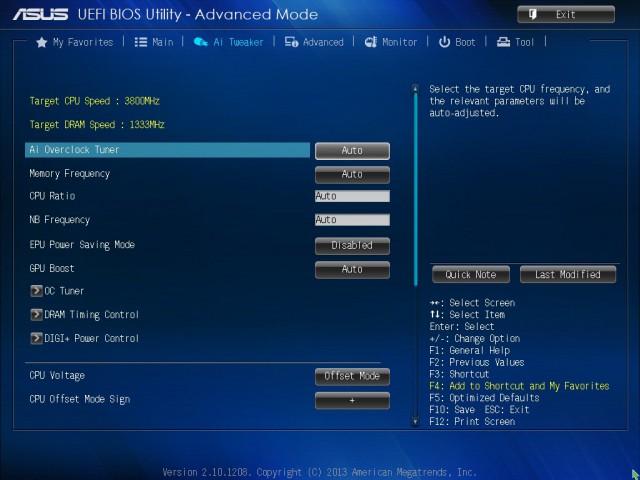640x480 pixels.
Task: Switch to the Main tab
Action: [154, 42]
